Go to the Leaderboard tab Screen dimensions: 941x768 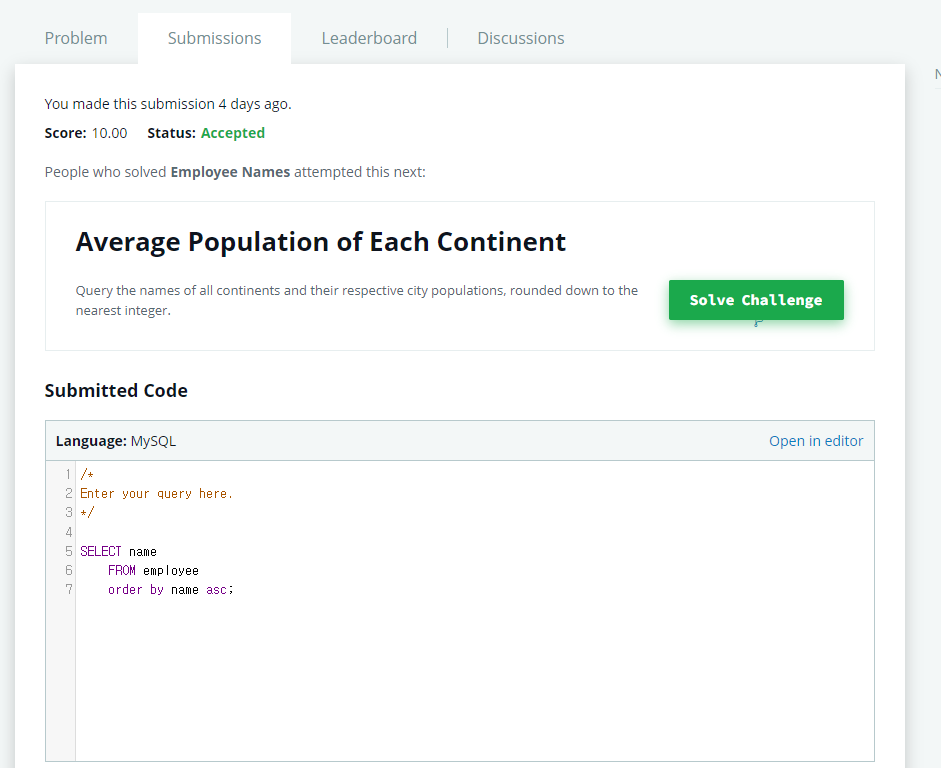[x=369, y=38]
